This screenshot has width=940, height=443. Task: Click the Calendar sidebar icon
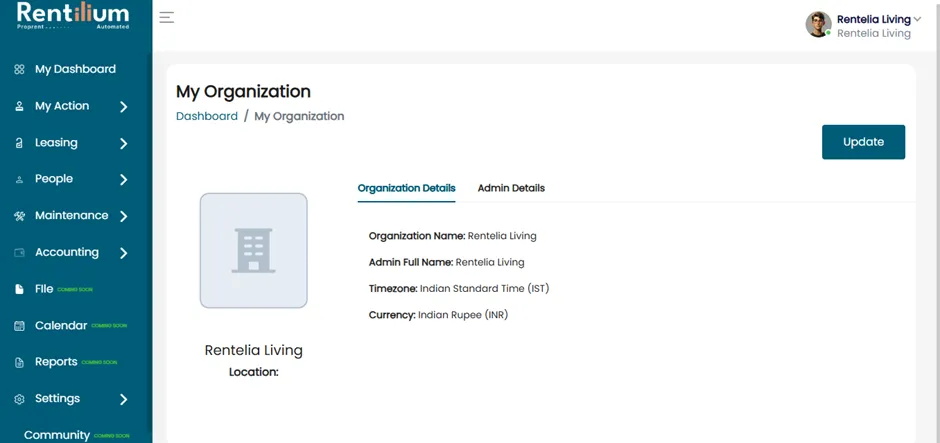[x=19, y=326]
